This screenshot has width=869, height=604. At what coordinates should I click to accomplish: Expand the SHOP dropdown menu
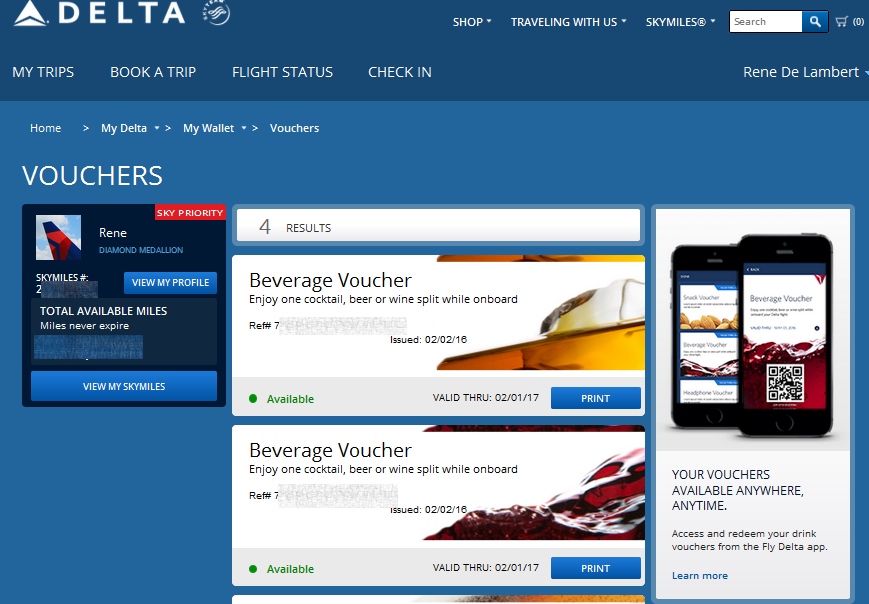coord(472,22)
